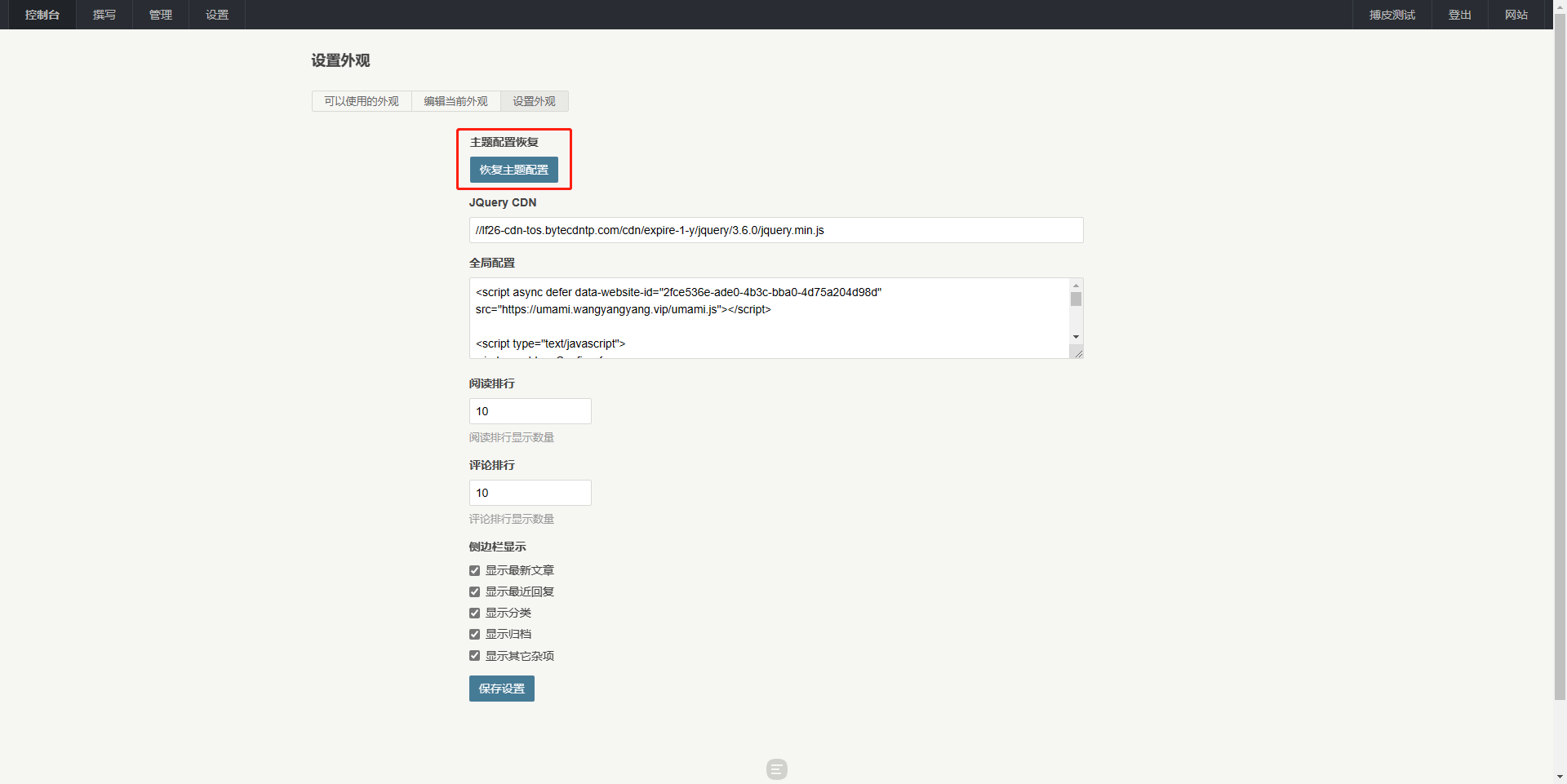Open the 管理 menu in top bar
This screenshot has width=1567, height=784.
coord(161,15)
